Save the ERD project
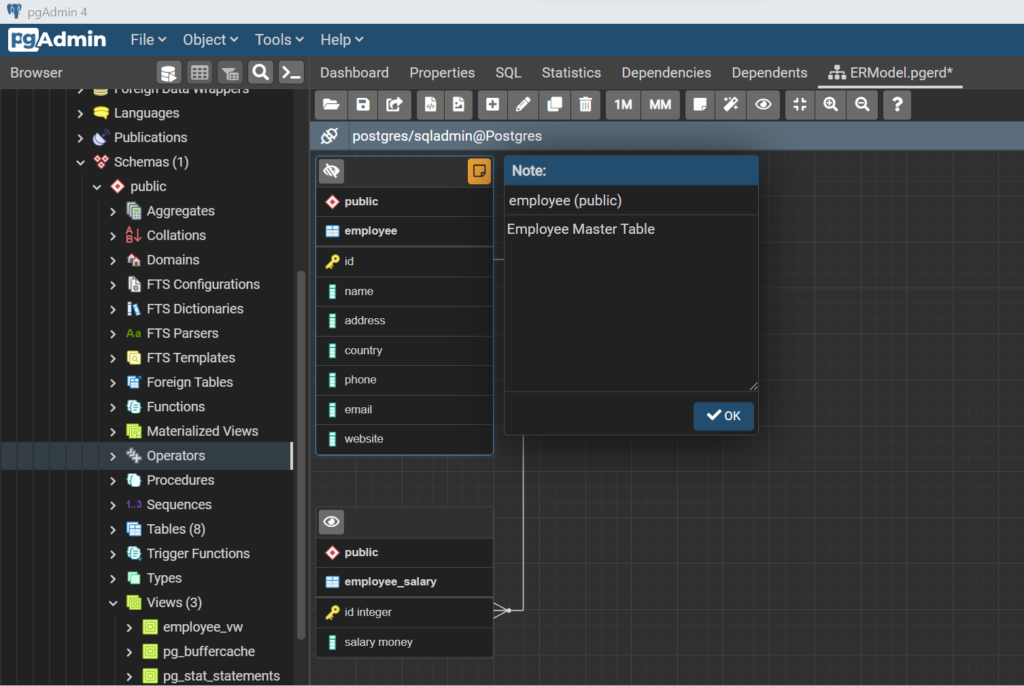The image size is (1024, 686). click(362, 105)
